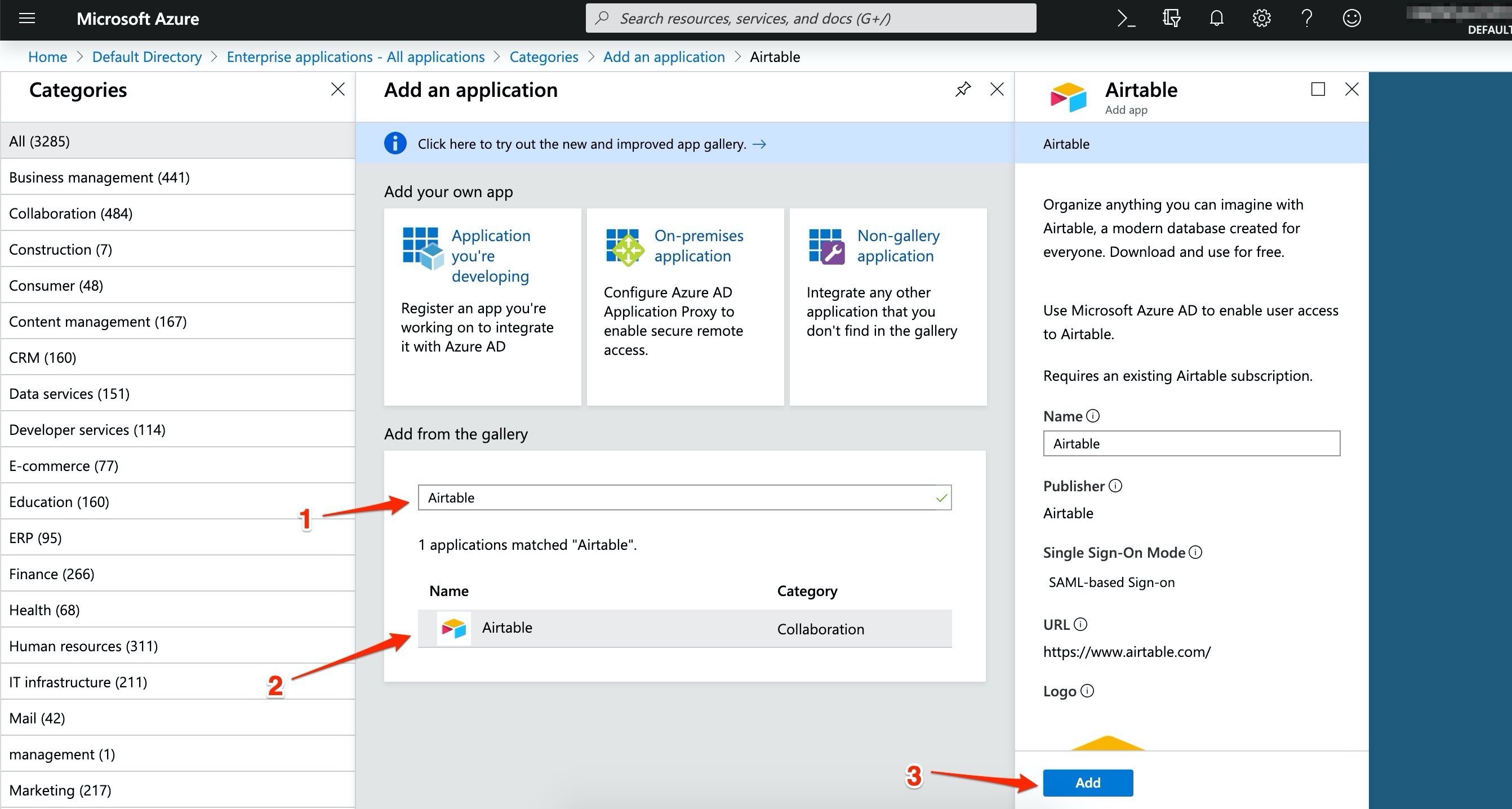Close the Airtable side panel
This screenshot has height=809, width=1512.
(1352, 89)
